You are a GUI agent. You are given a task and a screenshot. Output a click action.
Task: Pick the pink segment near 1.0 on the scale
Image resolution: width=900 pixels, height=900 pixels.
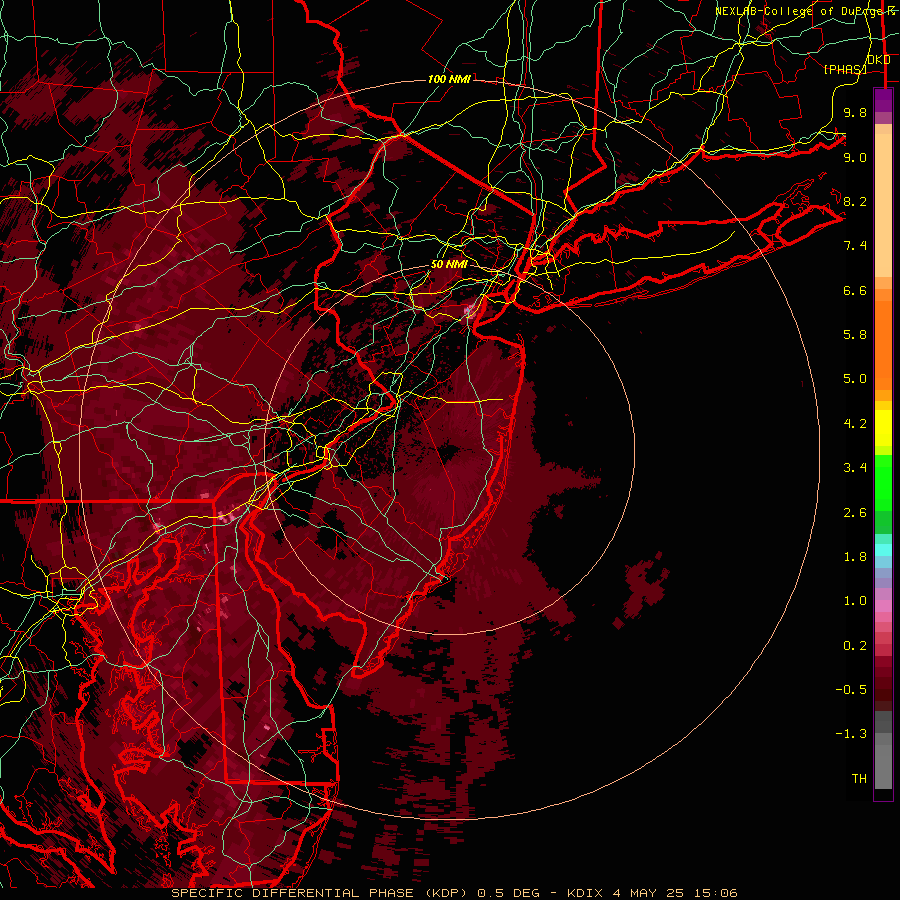tap(883, 606)
